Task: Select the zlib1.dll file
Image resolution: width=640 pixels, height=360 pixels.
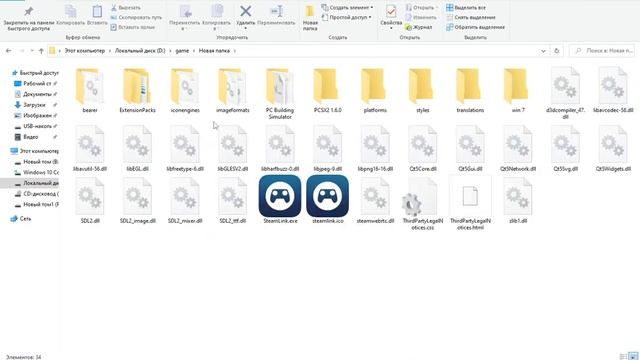Action: point(518,200)
